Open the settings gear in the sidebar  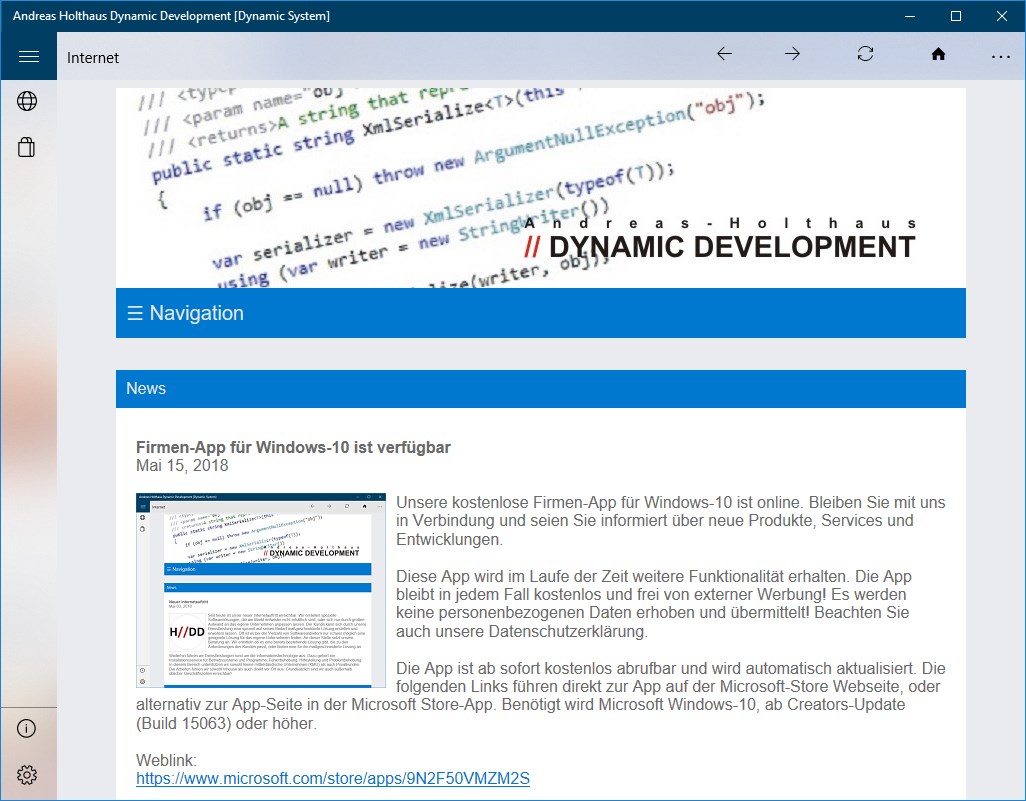pyautogui.click(x=27, y=774)
